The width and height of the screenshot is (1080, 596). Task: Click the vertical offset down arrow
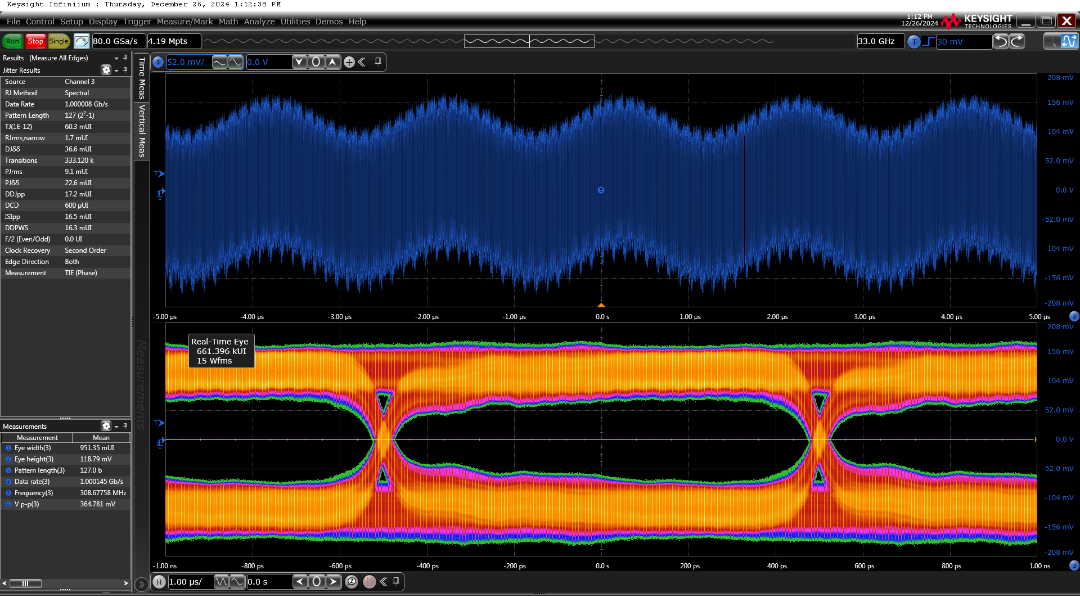299,62
